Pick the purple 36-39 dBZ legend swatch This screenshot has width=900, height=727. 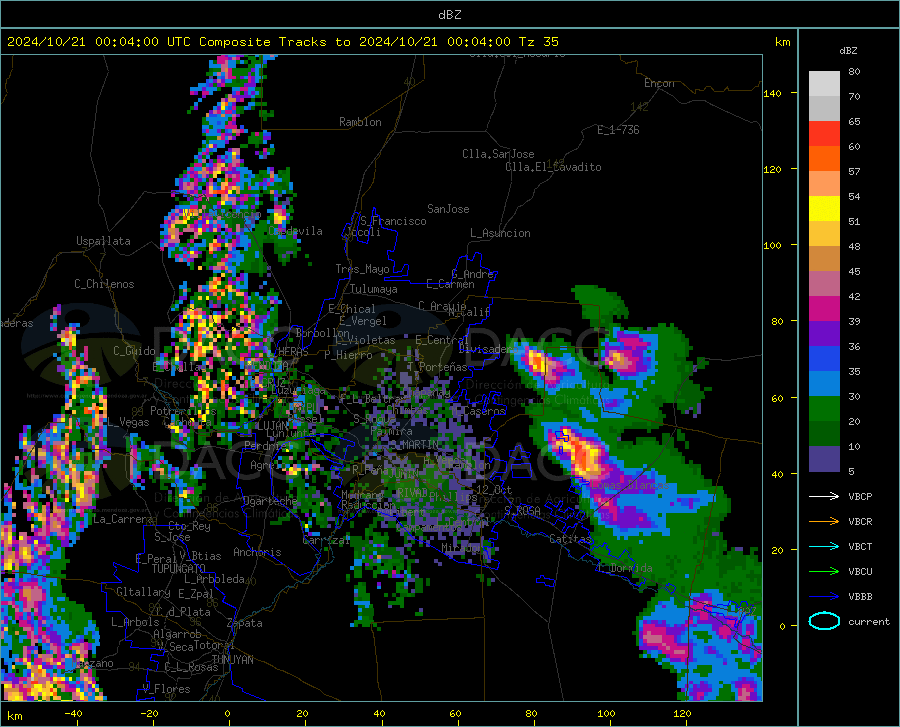[x=824, y=334]
